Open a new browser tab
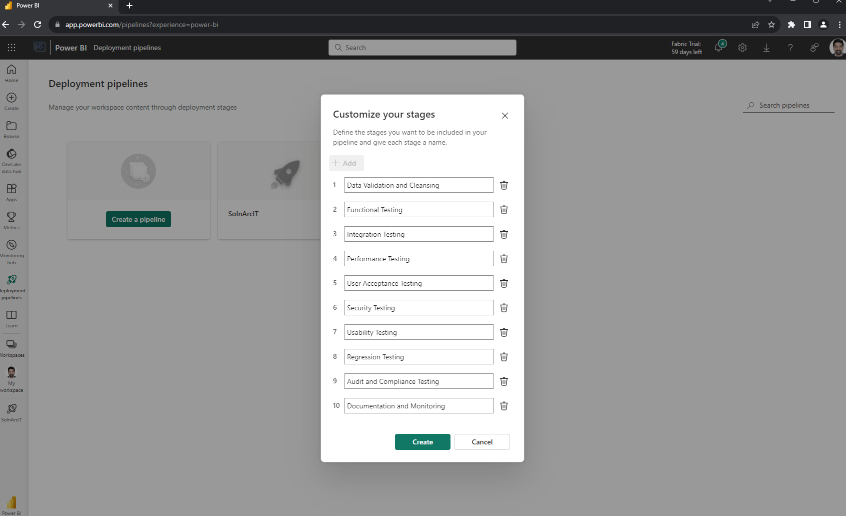The height and width of the screenshot is (516, 846). 129,5
